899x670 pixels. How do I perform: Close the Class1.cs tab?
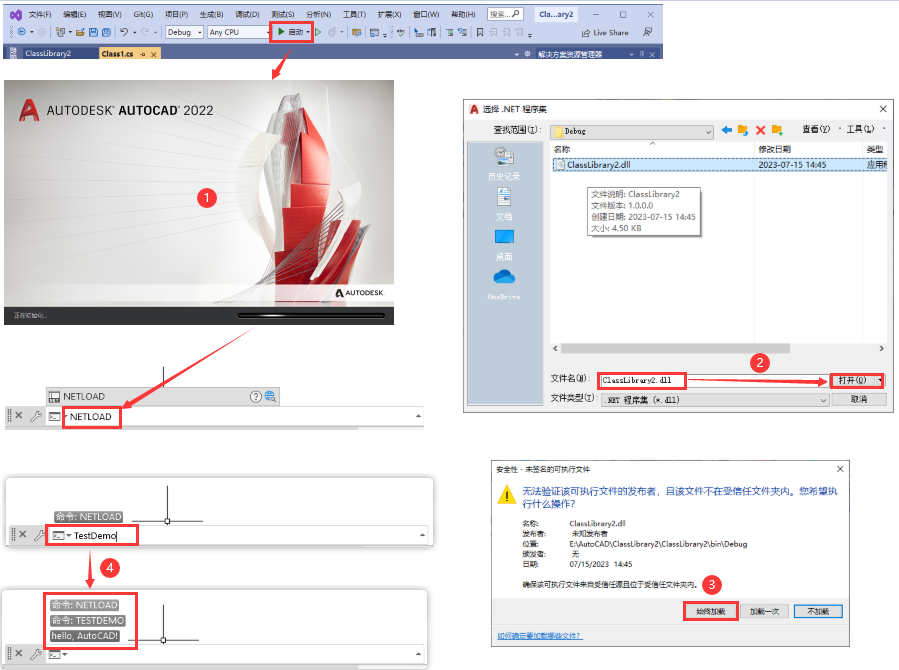pos(154,54)
